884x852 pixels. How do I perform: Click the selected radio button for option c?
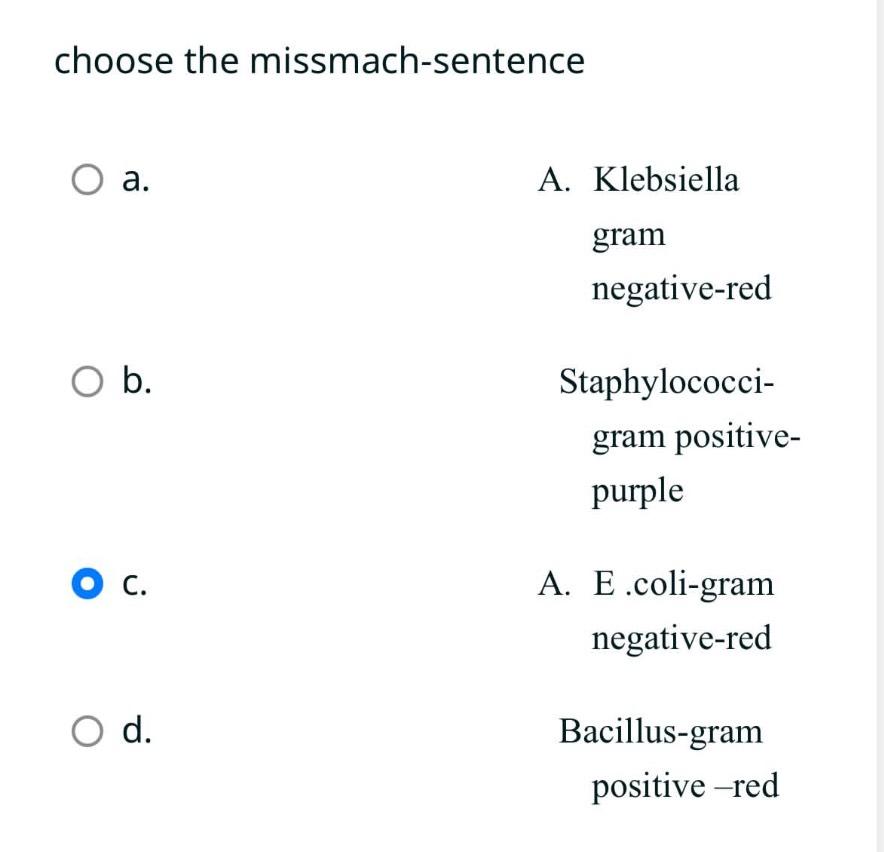pos(88,583)
